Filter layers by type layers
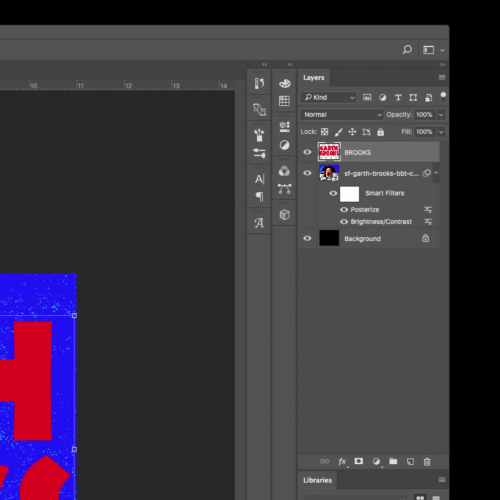Screen dimensions: 500x500 [x=398, y=97]
